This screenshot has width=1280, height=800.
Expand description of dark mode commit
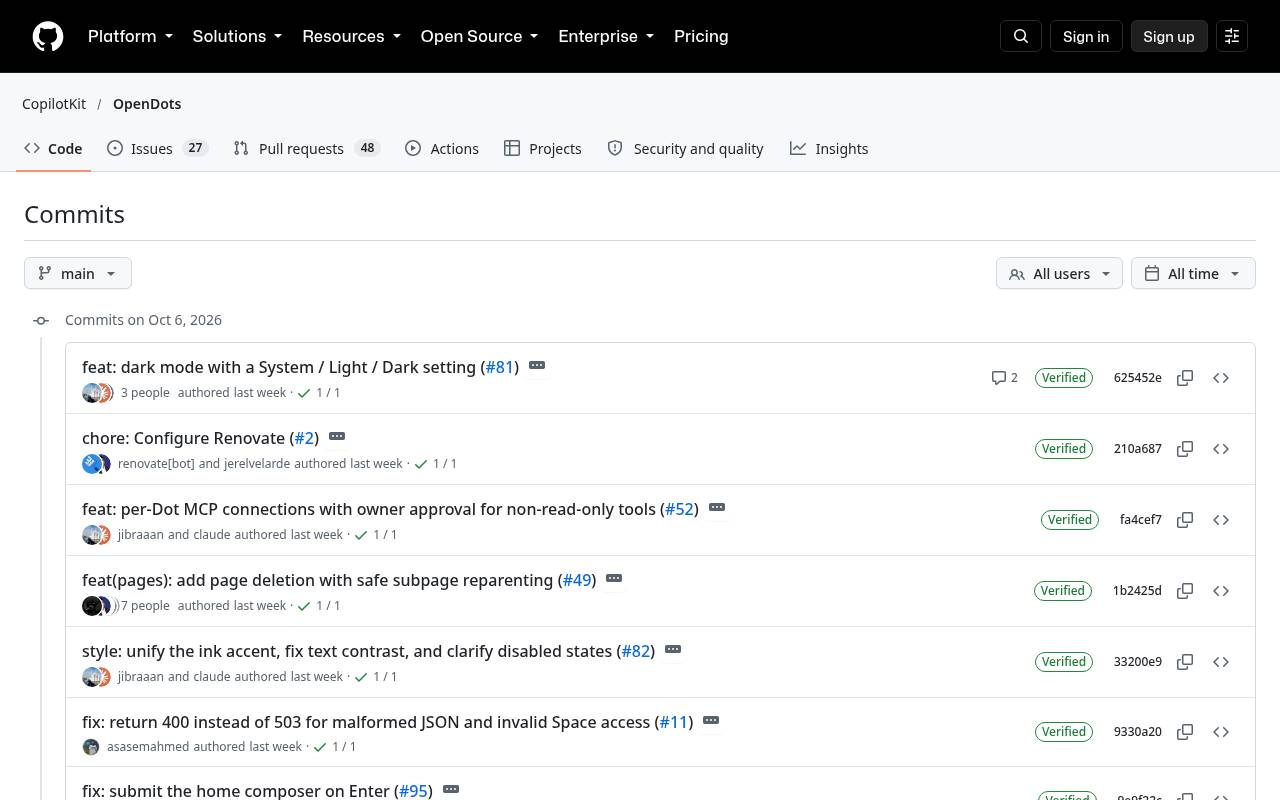pyautogui.click(x=537, y=366)
